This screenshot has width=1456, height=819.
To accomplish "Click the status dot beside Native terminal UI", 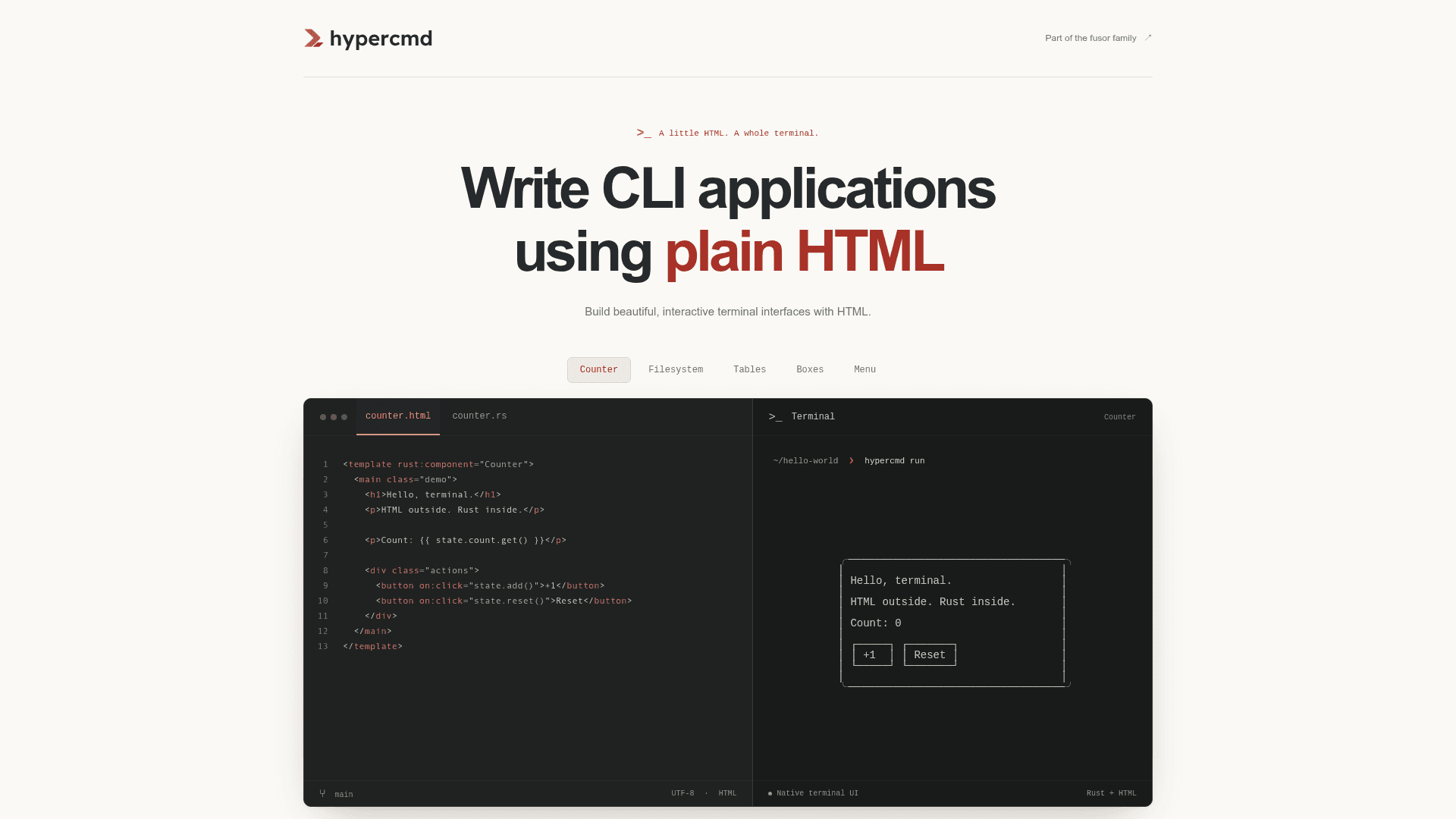I will [770, 793].
